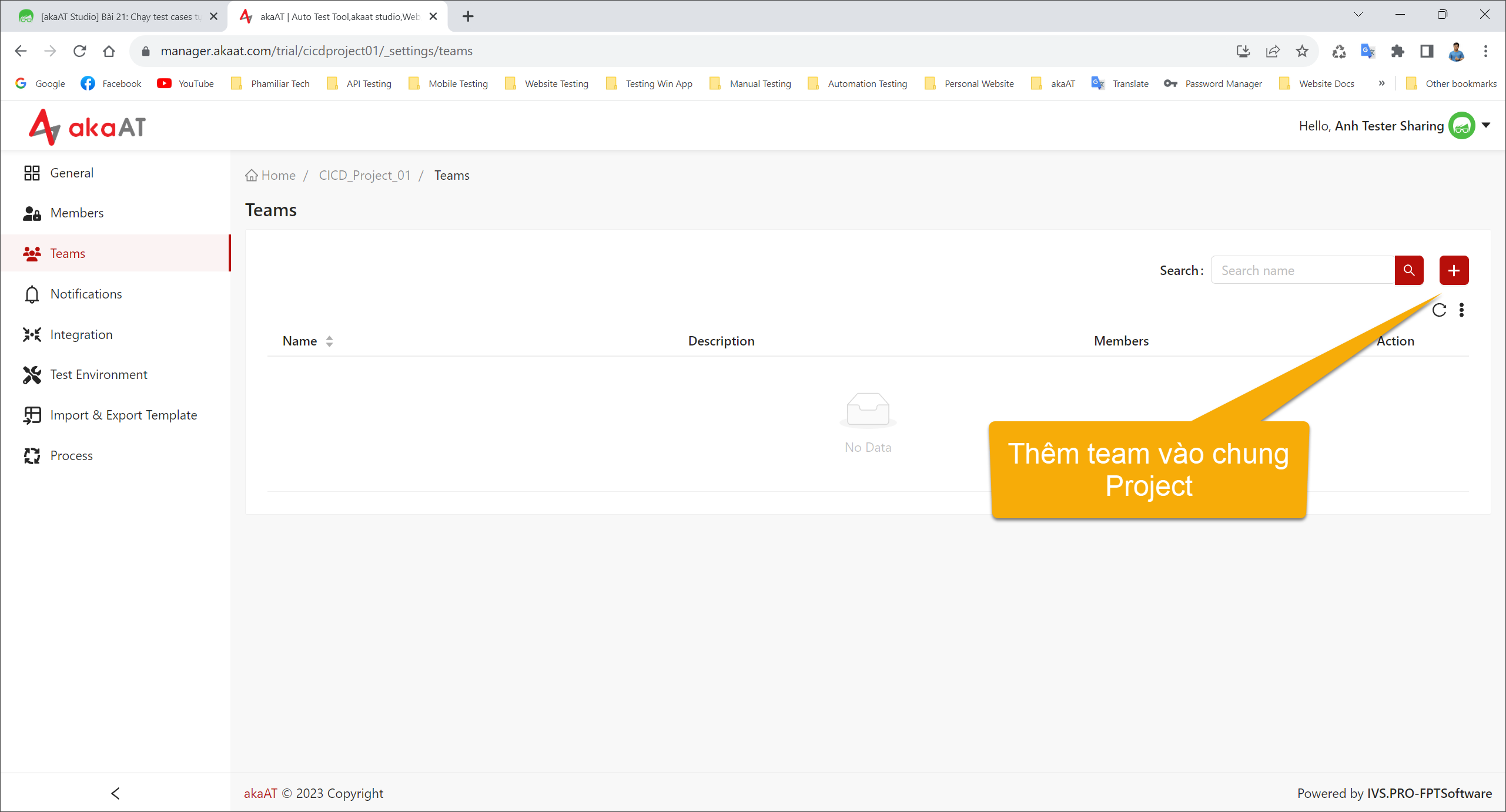Open the table three-dot options menu
Screen dimensions: 1506x812
click(1461, 310)
